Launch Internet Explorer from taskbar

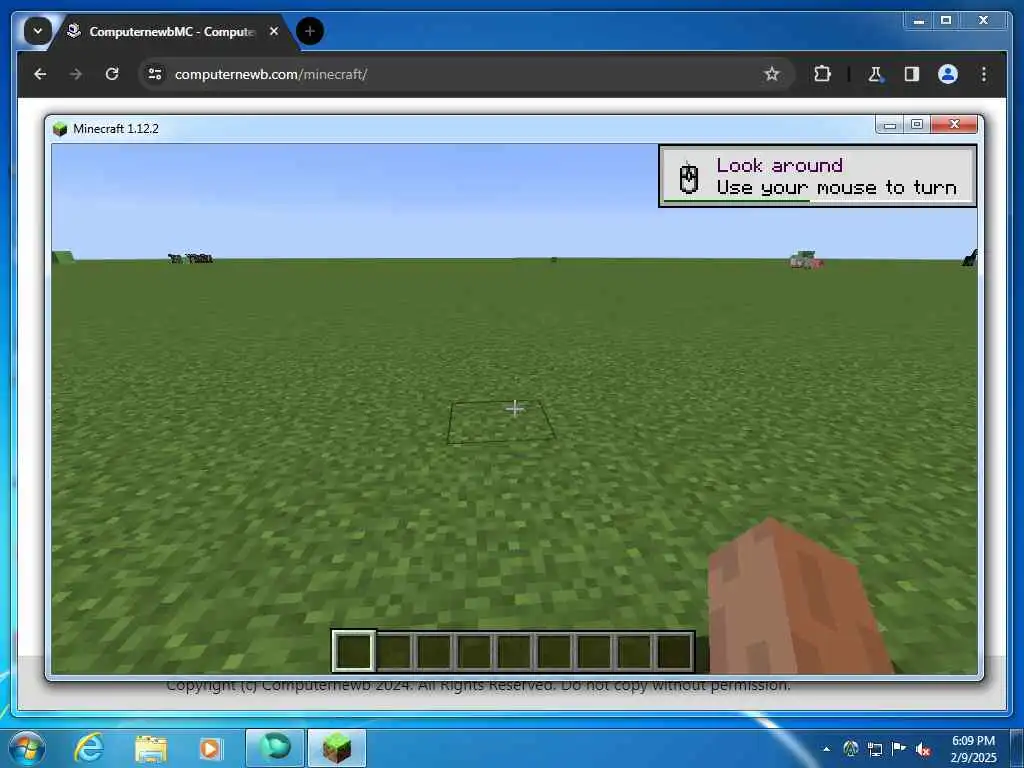pos(89,748)
